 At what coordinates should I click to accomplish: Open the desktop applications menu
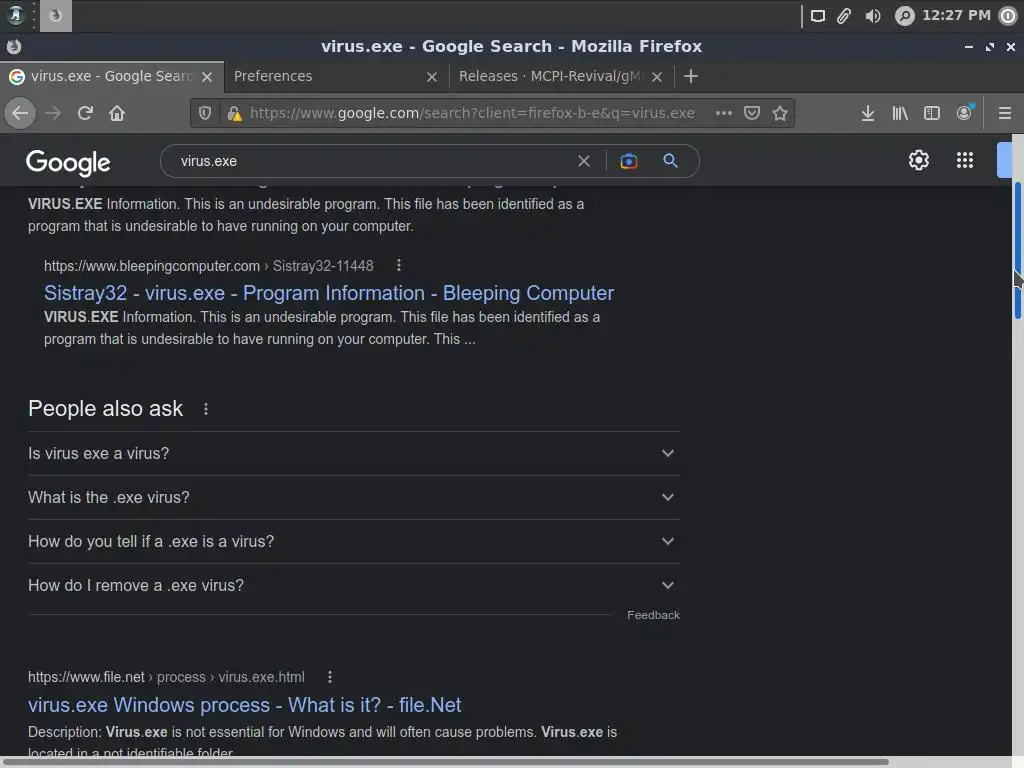(x=16, y=15)
